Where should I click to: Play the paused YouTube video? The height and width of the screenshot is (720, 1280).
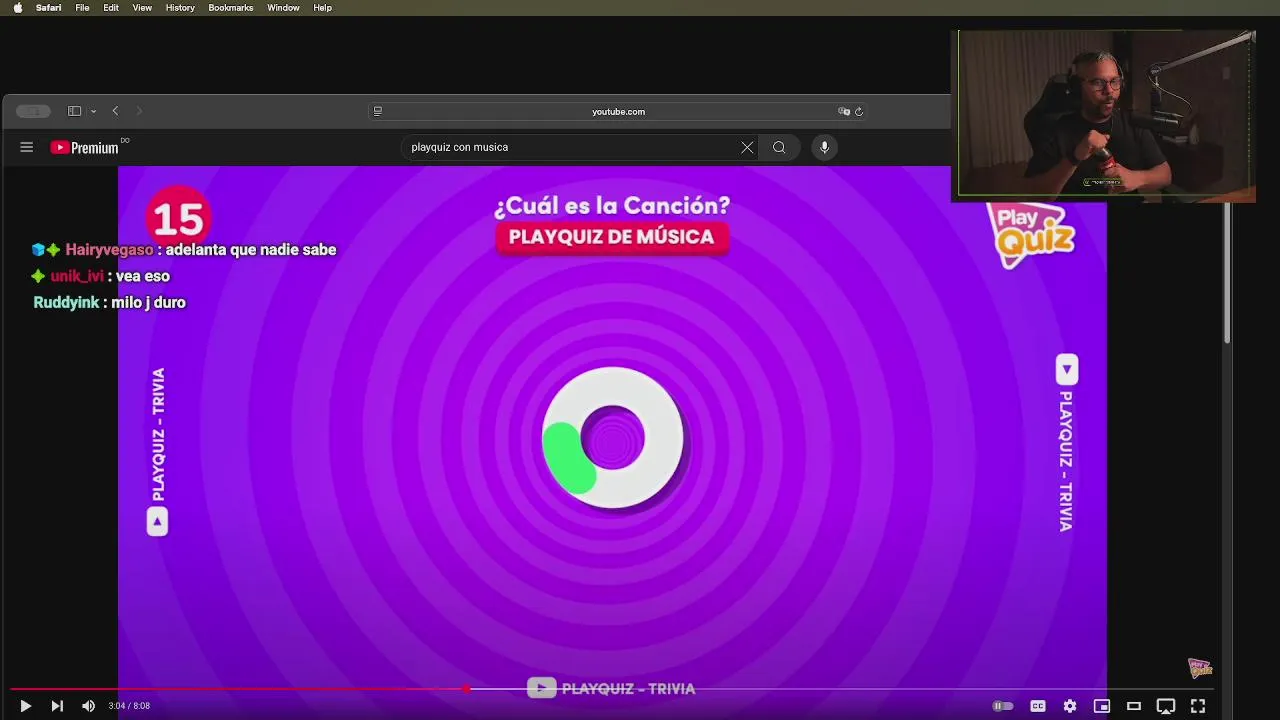(x=25, y=706)
